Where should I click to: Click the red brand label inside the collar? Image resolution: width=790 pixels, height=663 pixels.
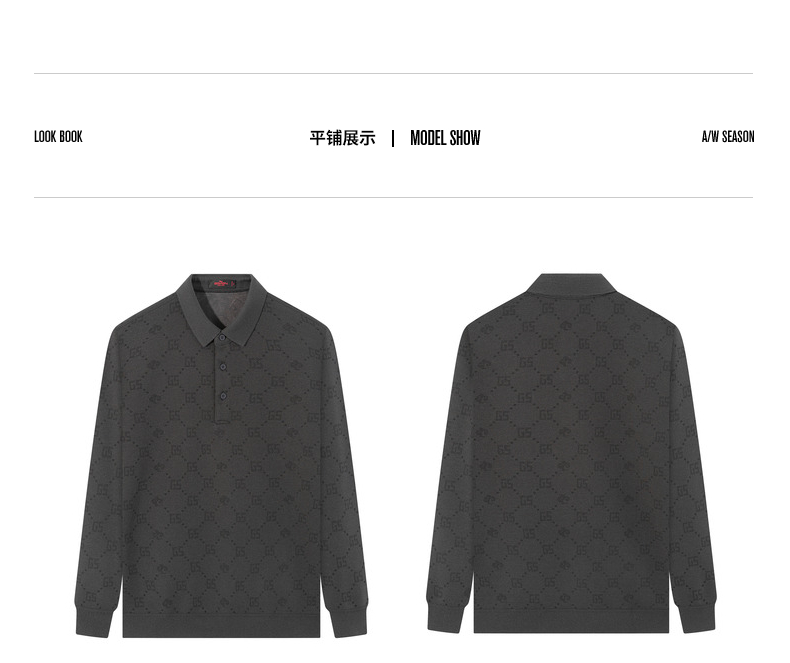(222, 284)
